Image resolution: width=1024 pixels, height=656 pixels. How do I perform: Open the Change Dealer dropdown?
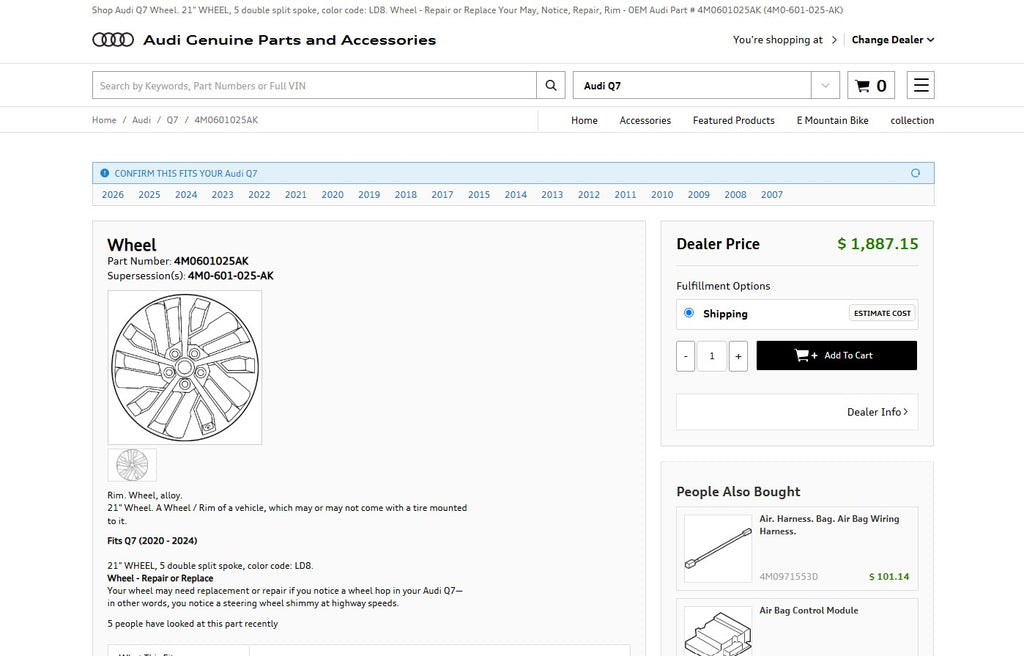click(x=892, y=40)
